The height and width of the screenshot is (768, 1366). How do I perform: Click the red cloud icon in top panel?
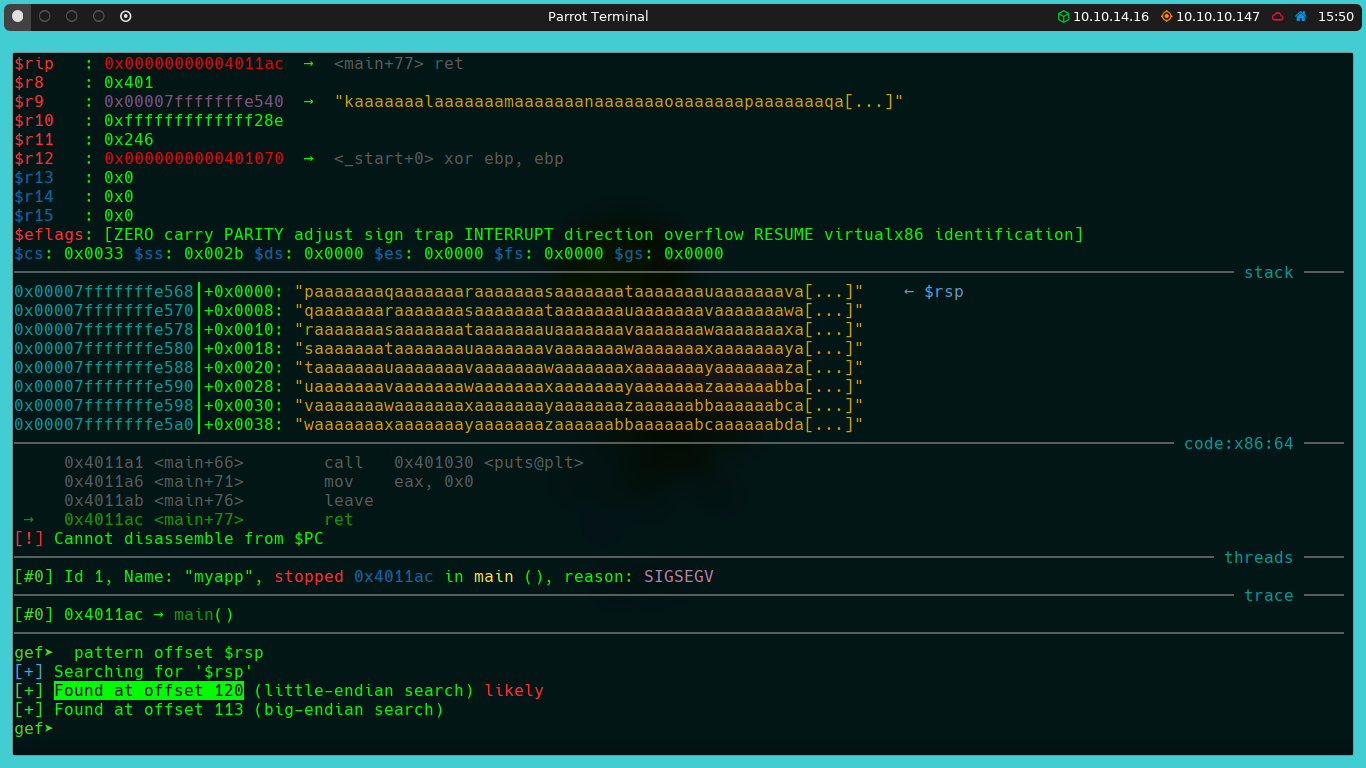tap(1278, 16)
